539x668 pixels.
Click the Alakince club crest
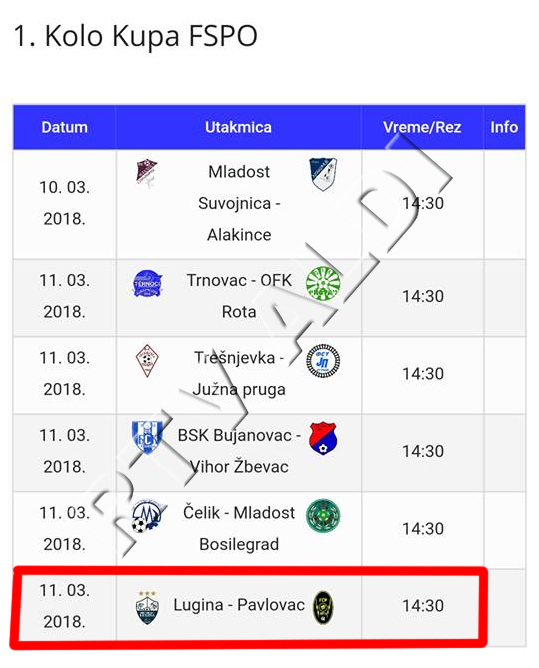323,174
